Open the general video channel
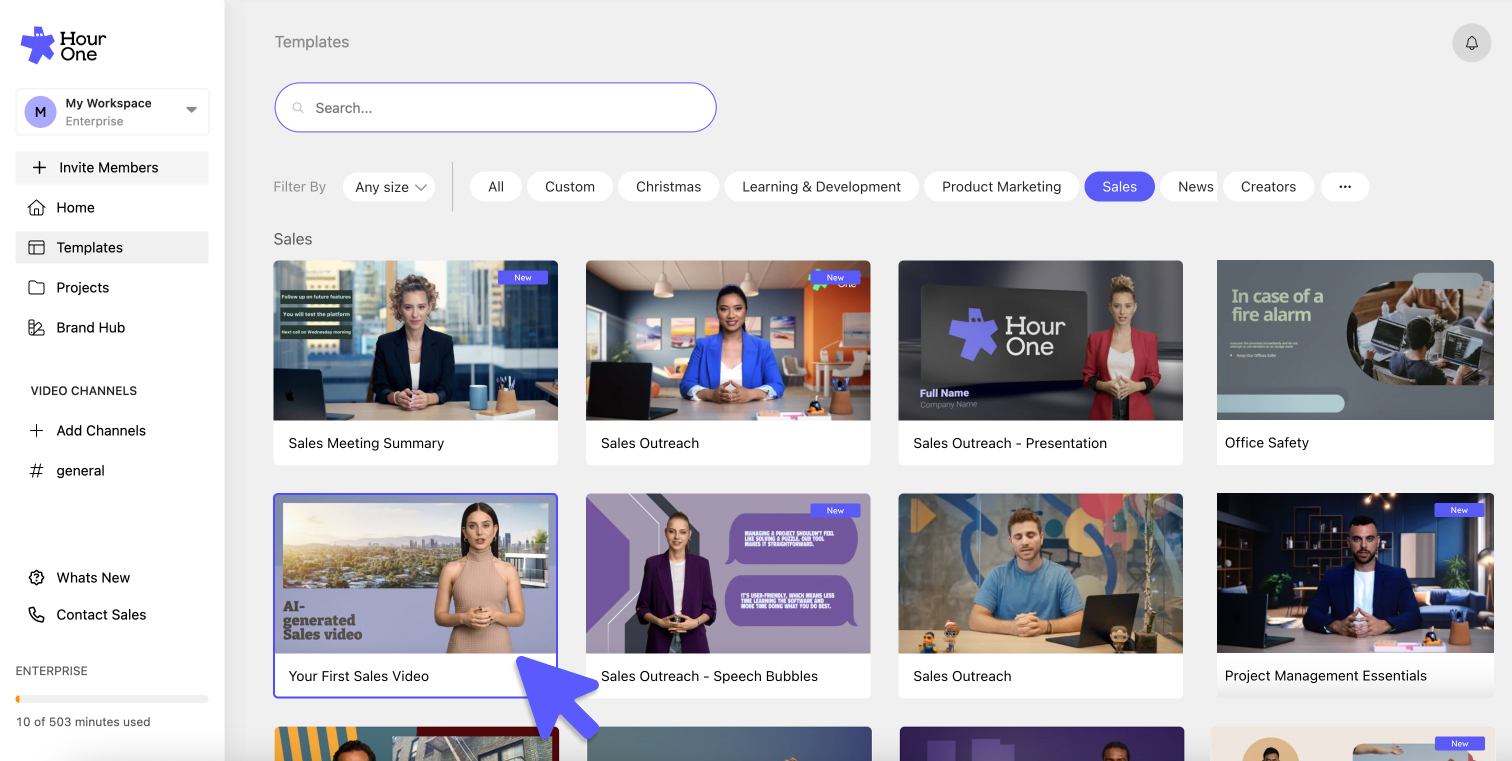1512x761 pixels. [x=80, y=471]
